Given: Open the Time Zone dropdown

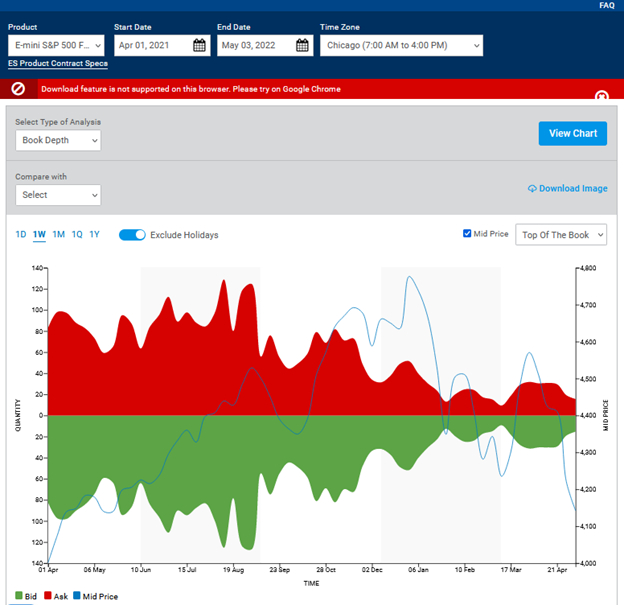Looking at the screenshot, I should point(400,45).
